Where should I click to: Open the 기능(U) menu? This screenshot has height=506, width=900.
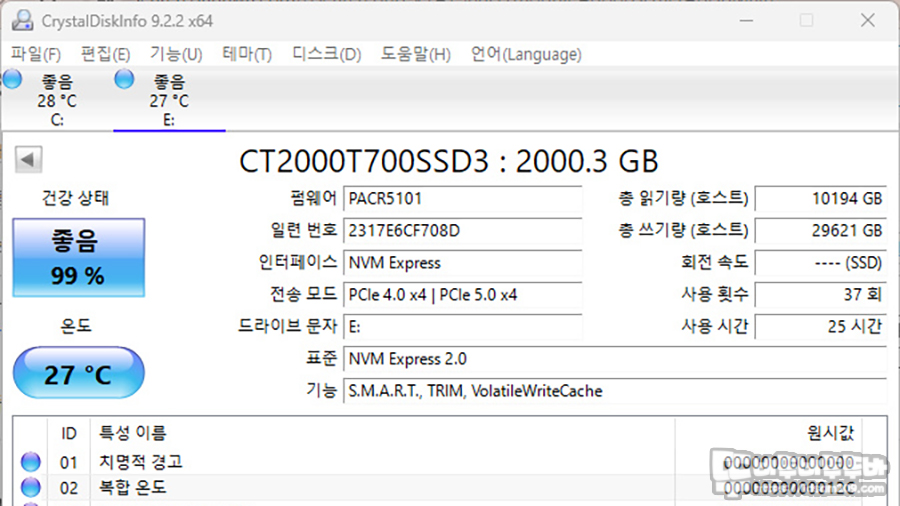click(x=176, y=55)
